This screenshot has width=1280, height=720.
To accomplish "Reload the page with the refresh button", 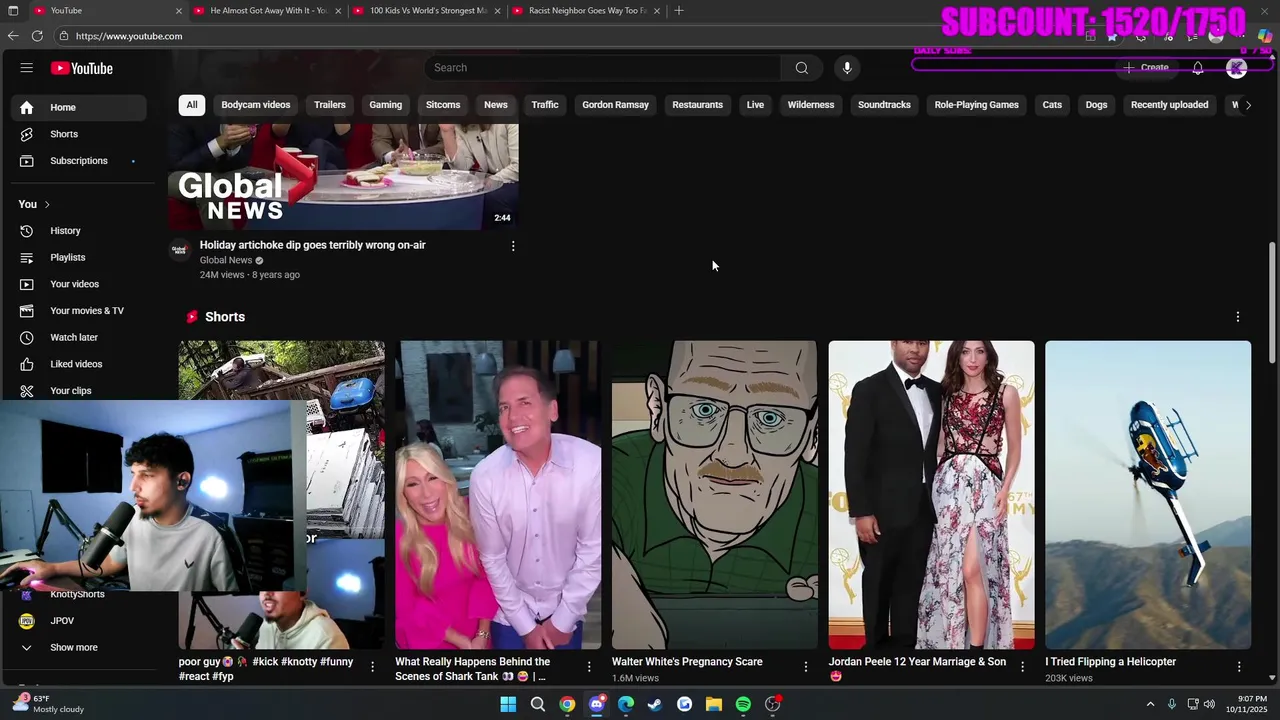I will [37, 36].
